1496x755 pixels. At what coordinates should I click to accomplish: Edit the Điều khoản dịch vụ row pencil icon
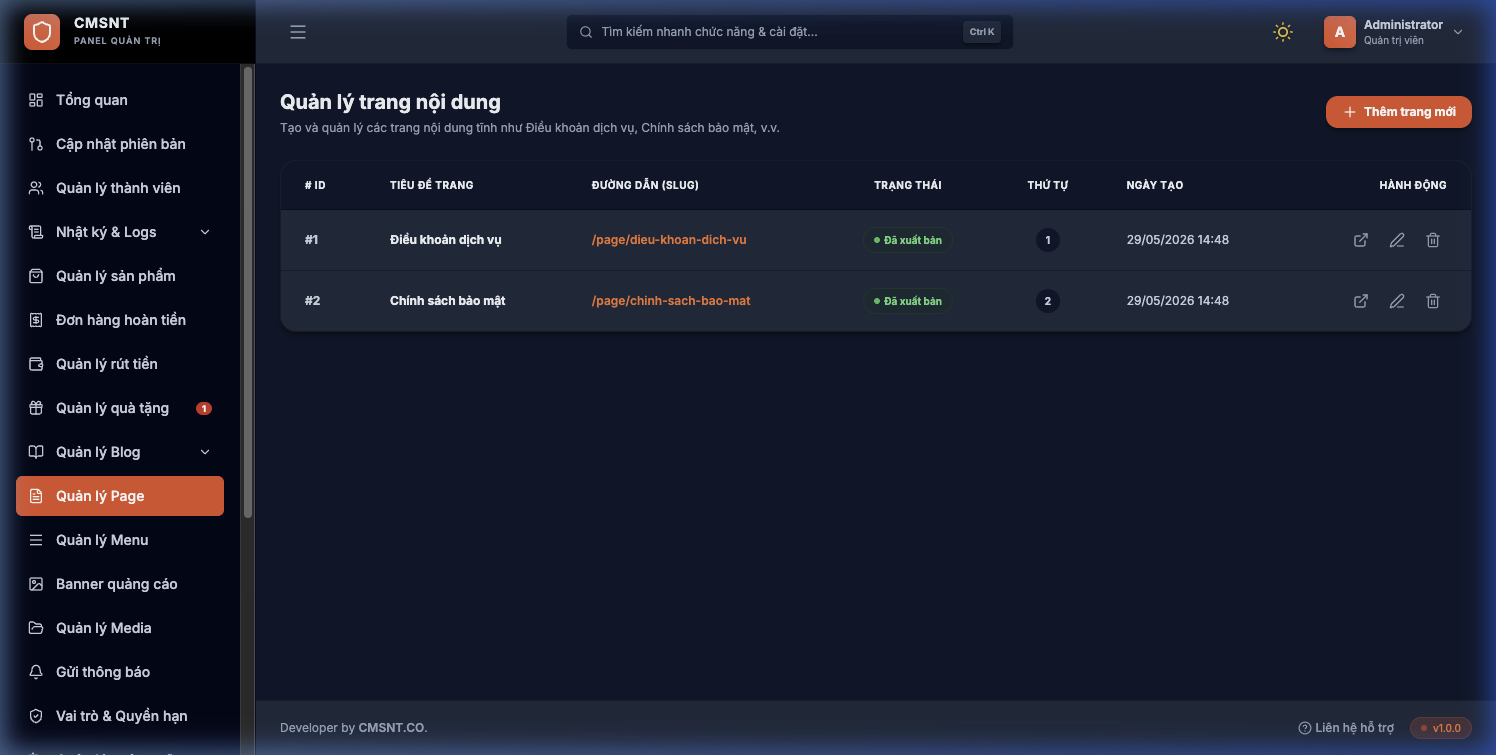click(x=1397, y=240)
